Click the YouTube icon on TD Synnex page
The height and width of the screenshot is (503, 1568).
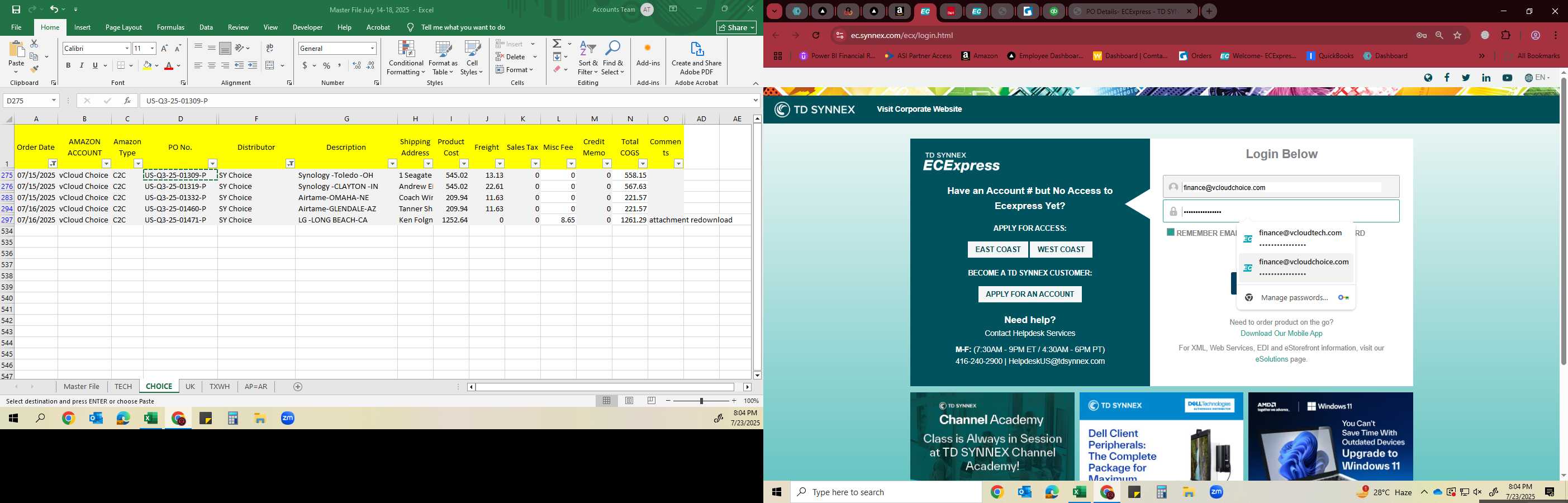click(1507, 78)
